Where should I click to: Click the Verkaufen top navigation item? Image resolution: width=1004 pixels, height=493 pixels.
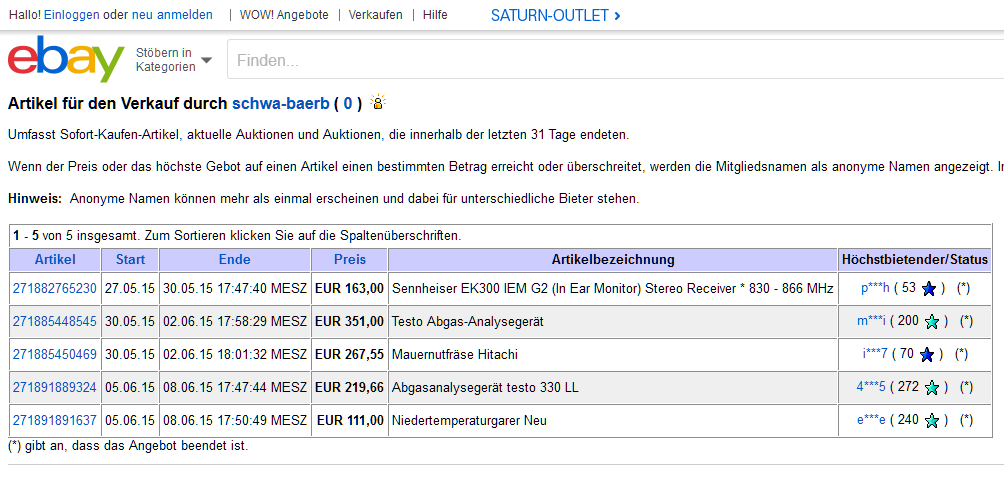coord(376,15)
